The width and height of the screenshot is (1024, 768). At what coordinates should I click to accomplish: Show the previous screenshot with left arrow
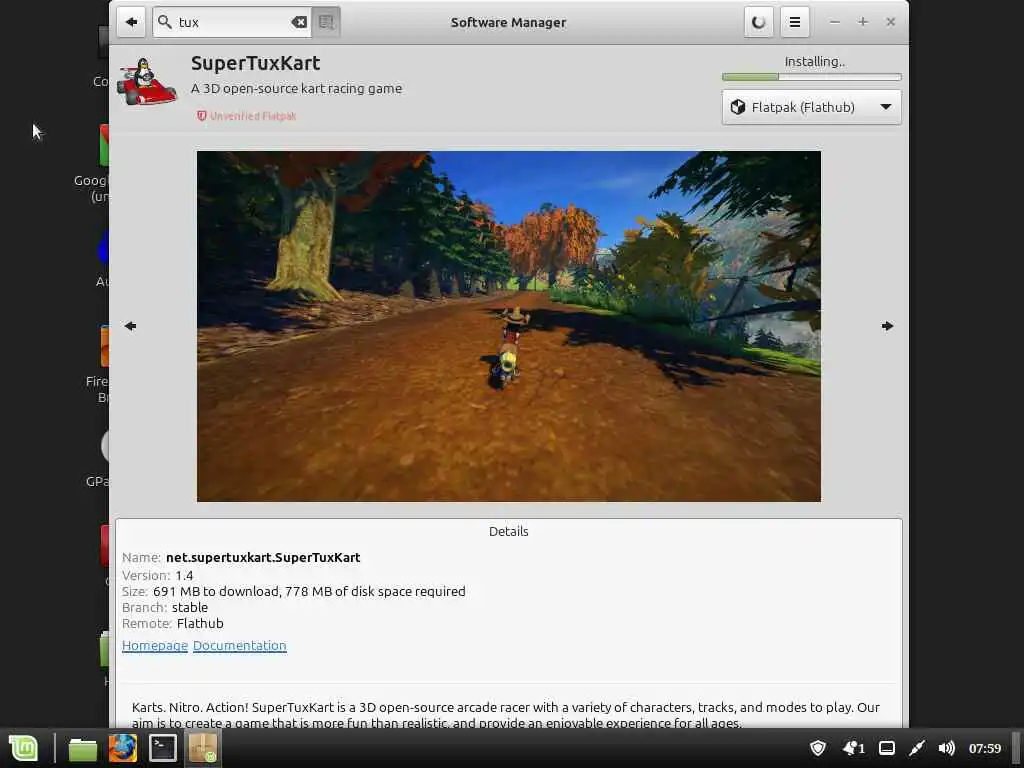pyautogui.click(x=130, y=326)
